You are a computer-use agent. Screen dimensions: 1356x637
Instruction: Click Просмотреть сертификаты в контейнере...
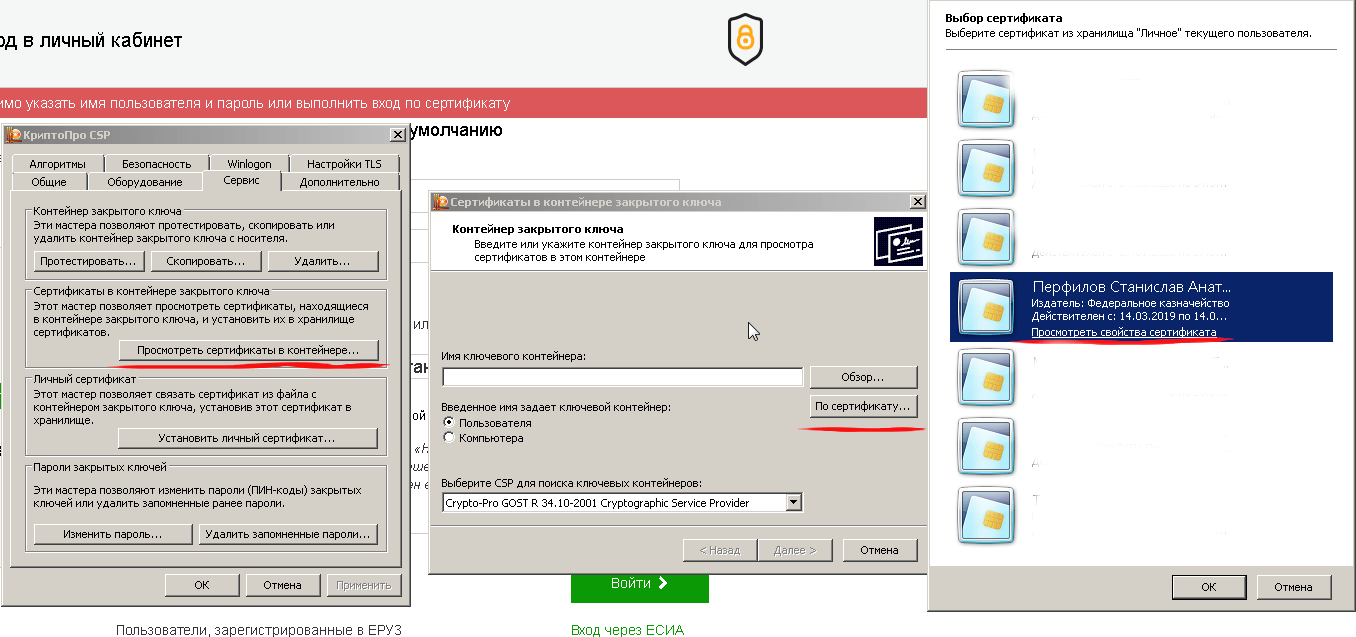[x=248, y=351]
